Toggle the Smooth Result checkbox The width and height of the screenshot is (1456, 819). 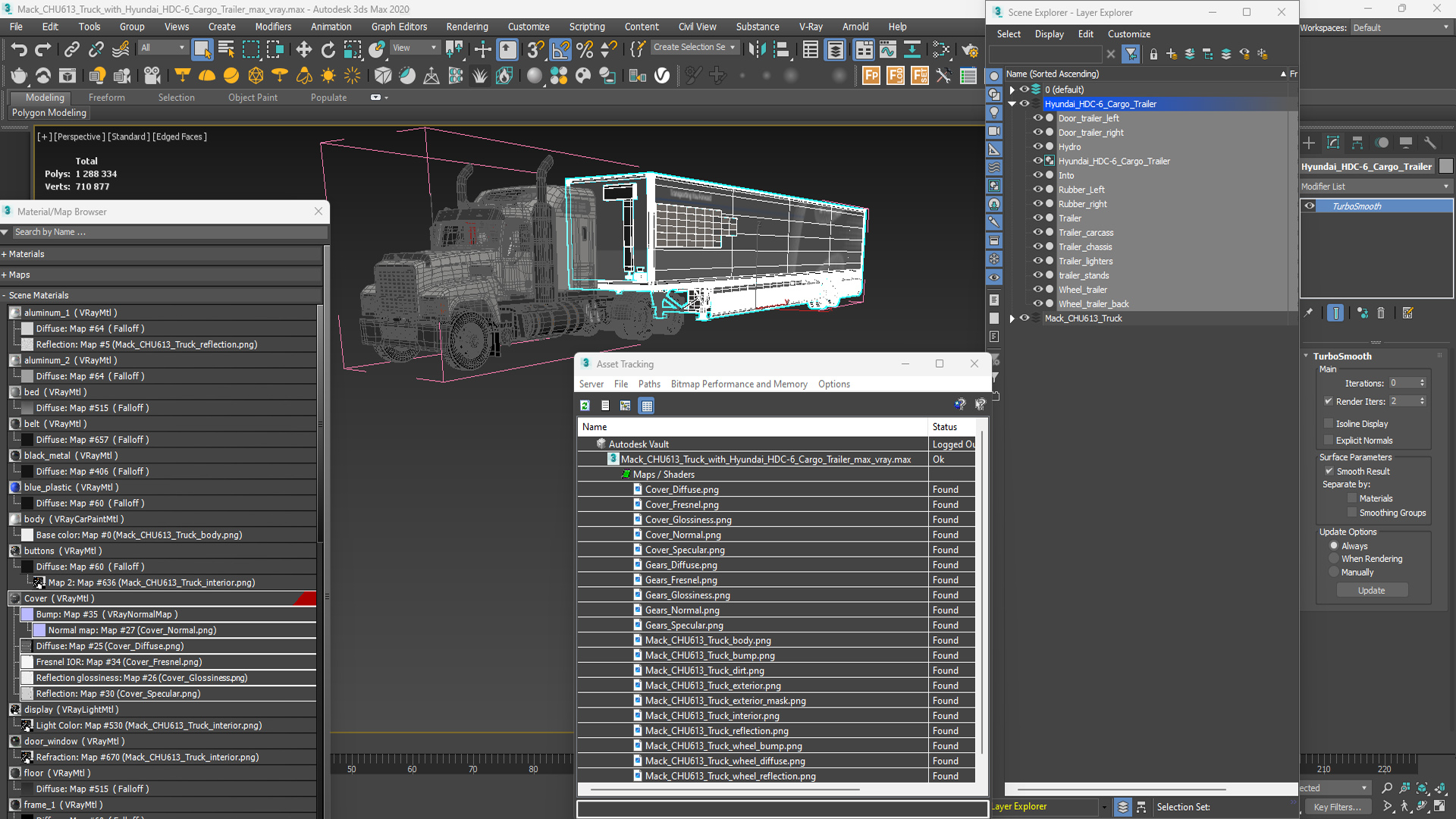tap(1329, 471)
